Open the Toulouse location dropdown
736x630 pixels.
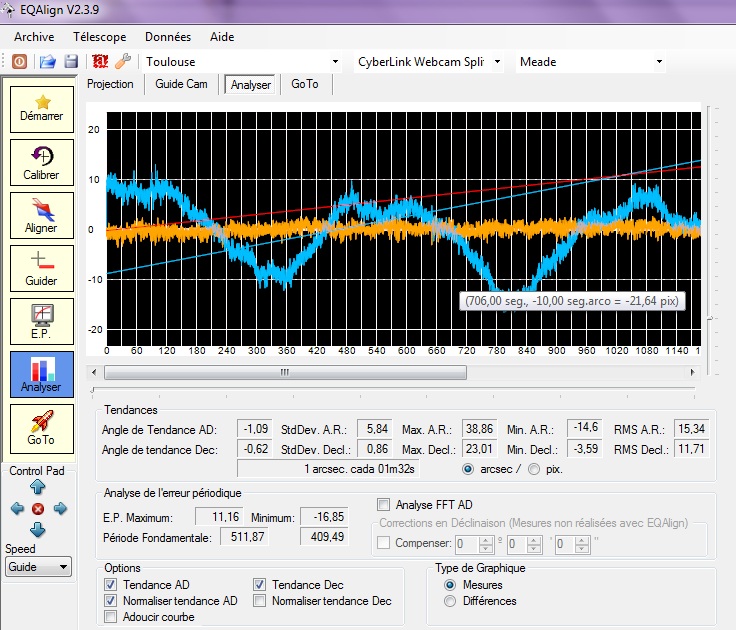(x=335, y=61)
